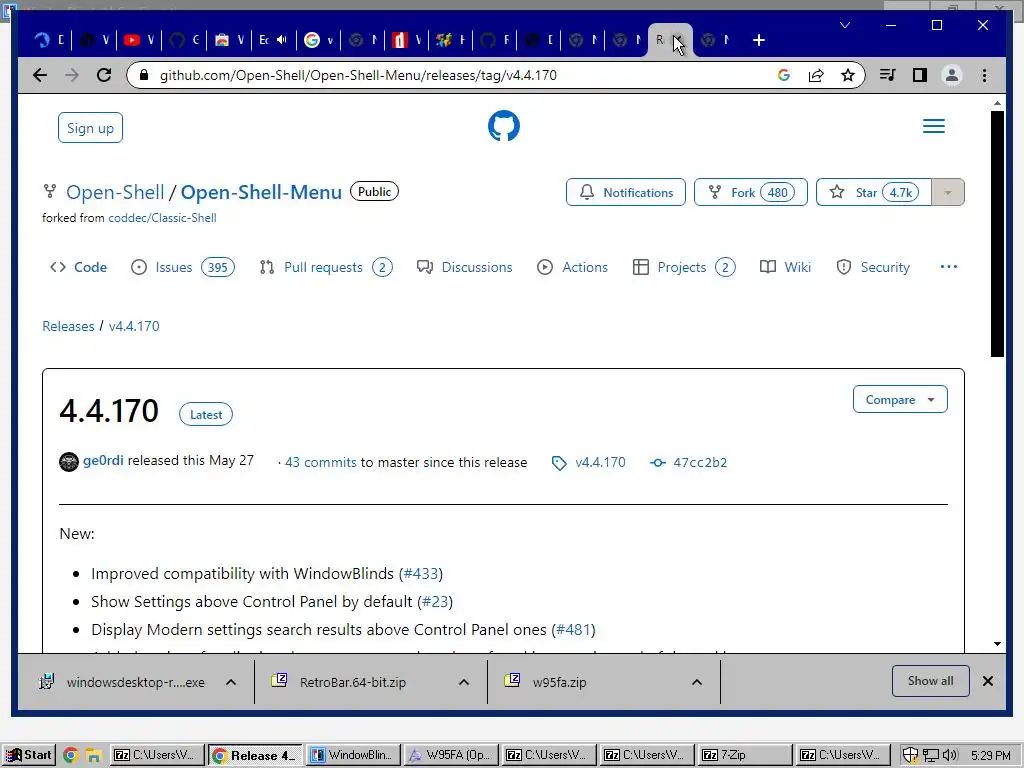Open the v4.4.170 tag link
The width and height of the screenshot is (1024, 768).
(x=600, y=462)
